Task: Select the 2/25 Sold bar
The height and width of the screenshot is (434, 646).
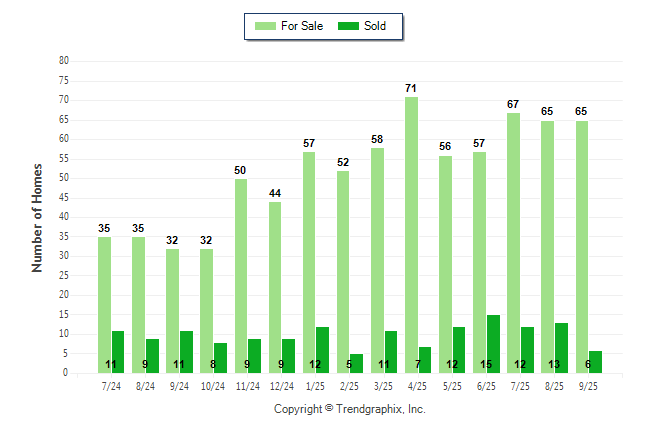Action: click(357, 363)
